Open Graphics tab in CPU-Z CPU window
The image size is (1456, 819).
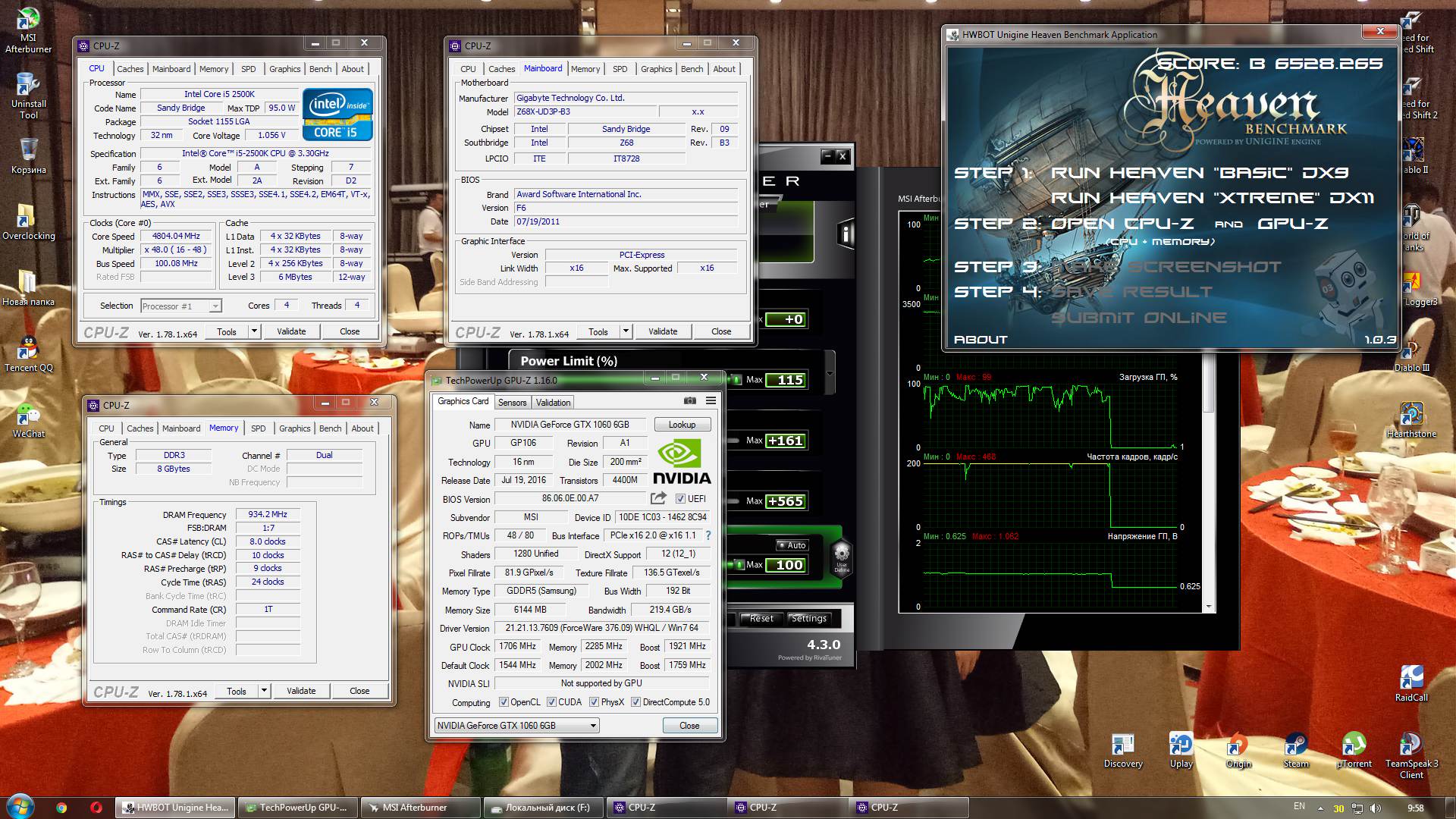(284, 69)
